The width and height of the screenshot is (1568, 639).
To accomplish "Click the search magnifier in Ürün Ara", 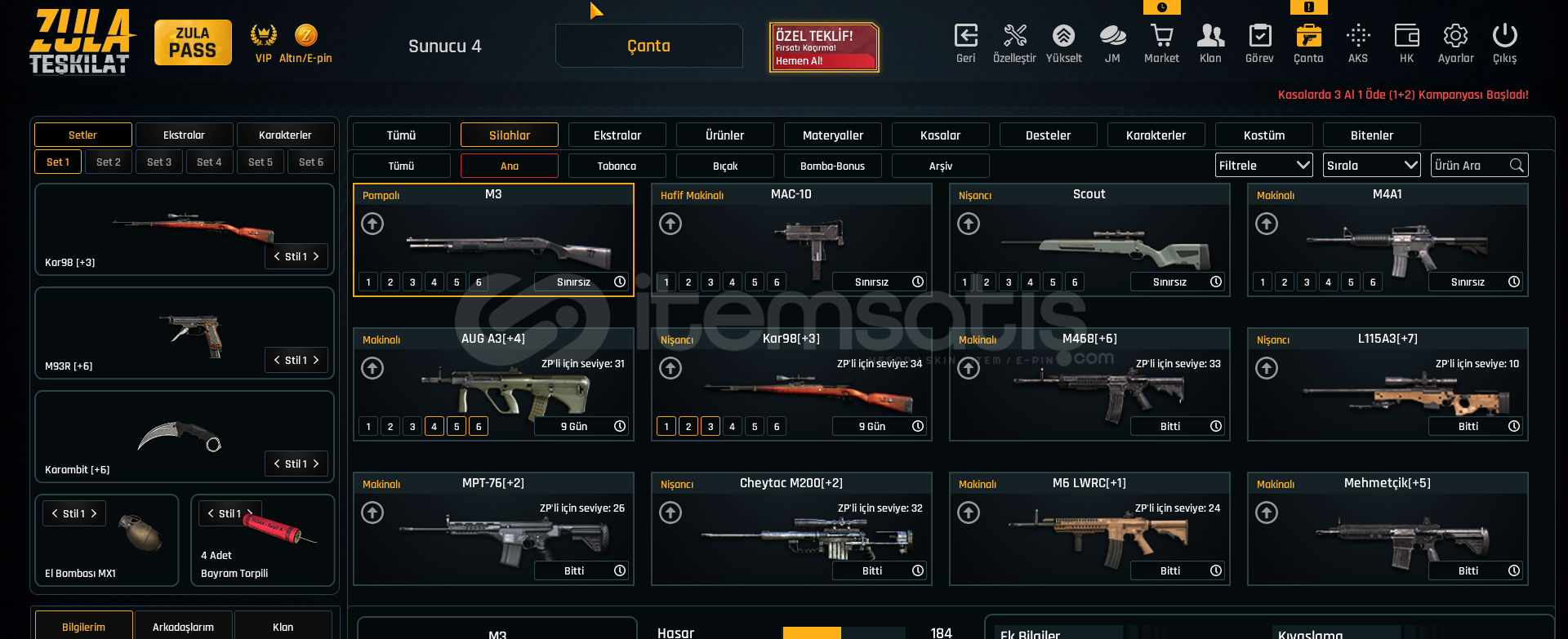I will 1517,166.
